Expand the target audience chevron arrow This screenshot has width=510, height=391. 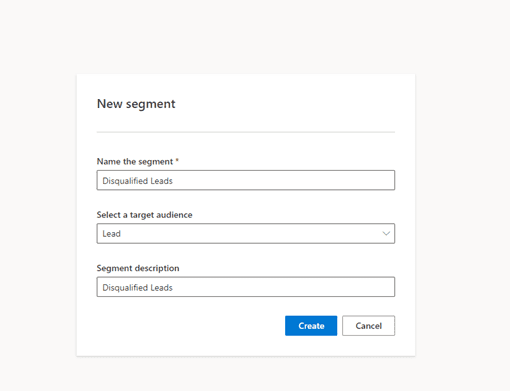click(386, 233)
